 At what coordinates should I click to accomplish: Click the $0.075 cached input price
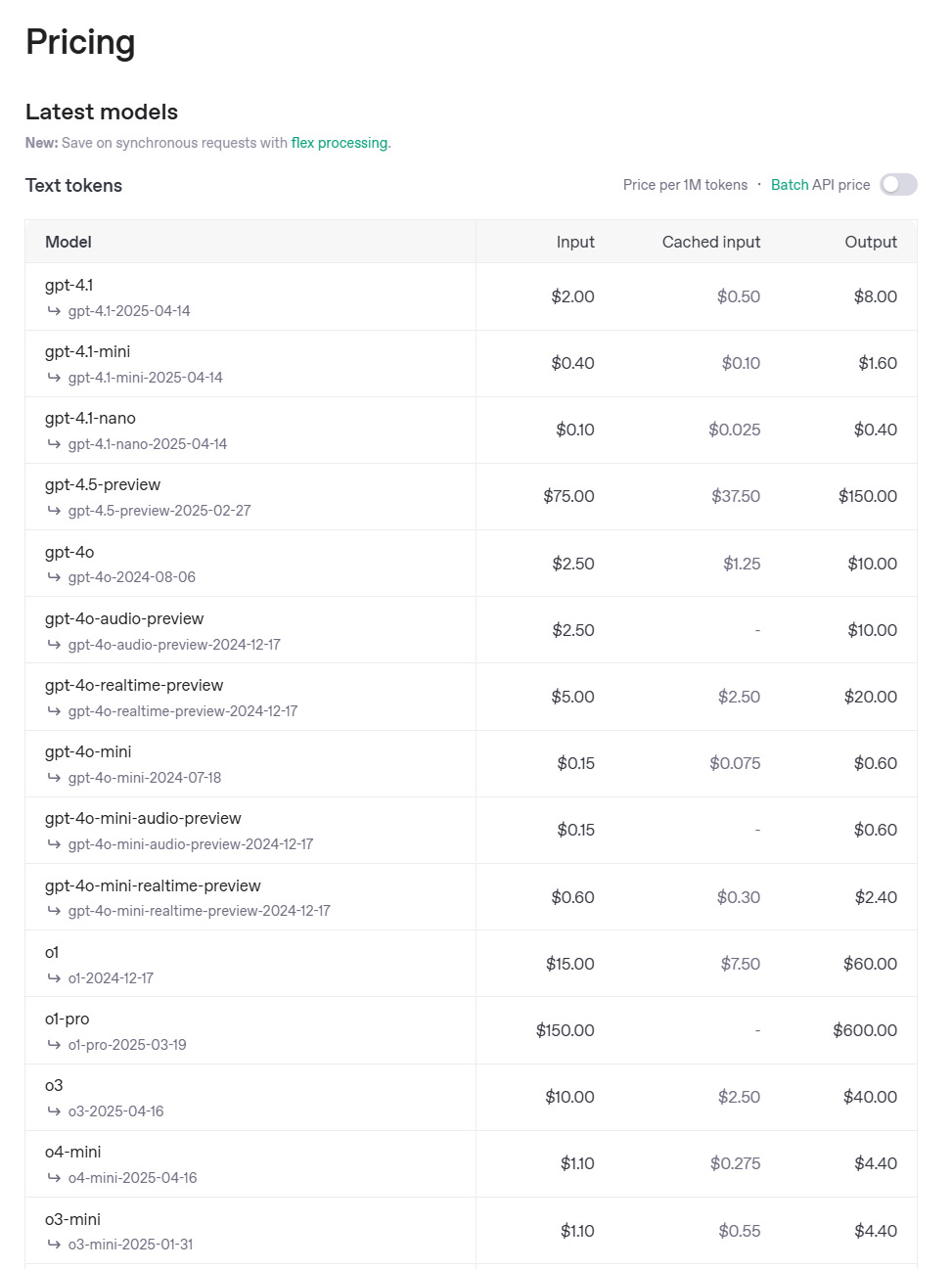pyautogui.click(x=735, y=763)
